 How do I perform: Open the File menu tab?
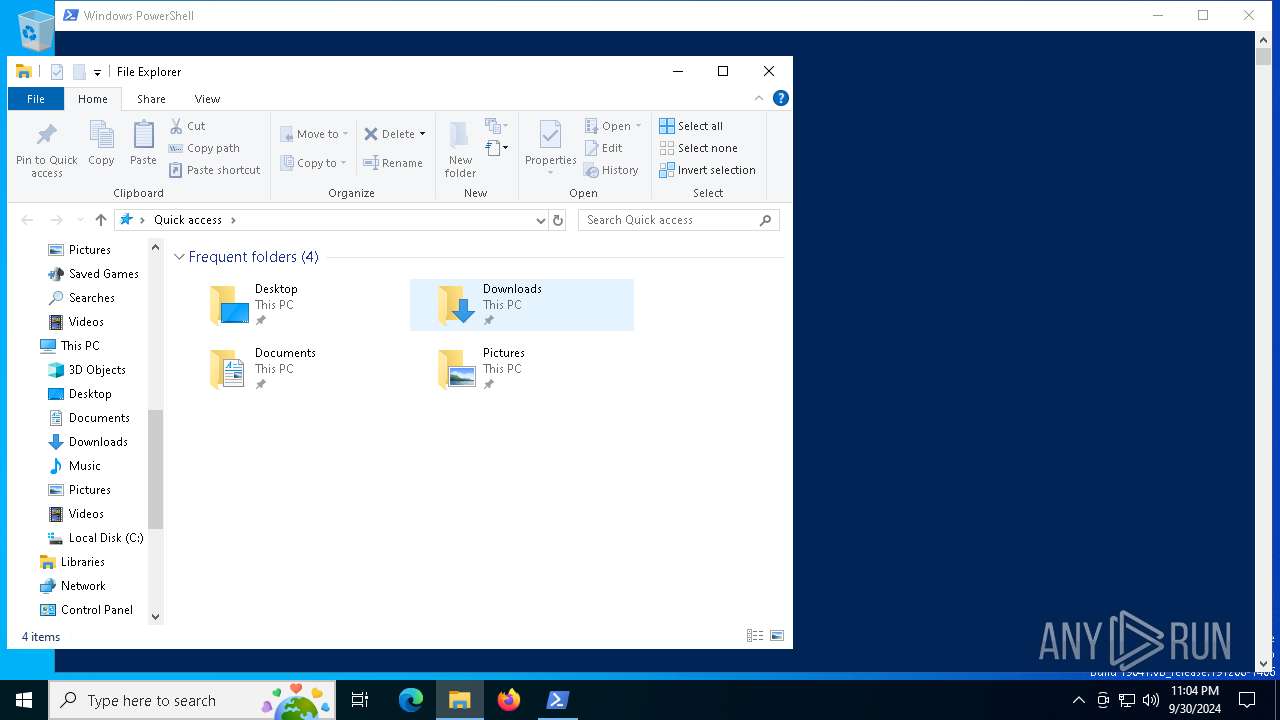36,99
